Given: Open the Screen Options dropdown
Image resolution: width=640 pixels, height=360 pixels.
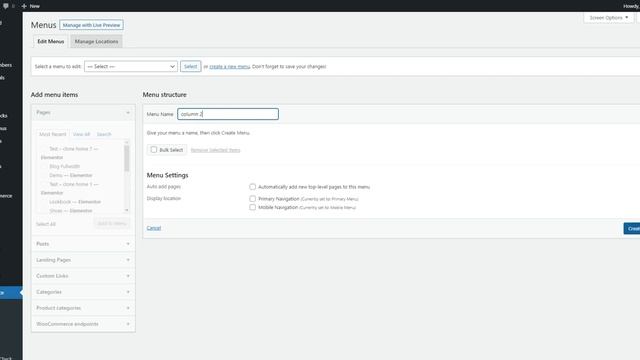Looking at the screenshot, I should point(609,18).
